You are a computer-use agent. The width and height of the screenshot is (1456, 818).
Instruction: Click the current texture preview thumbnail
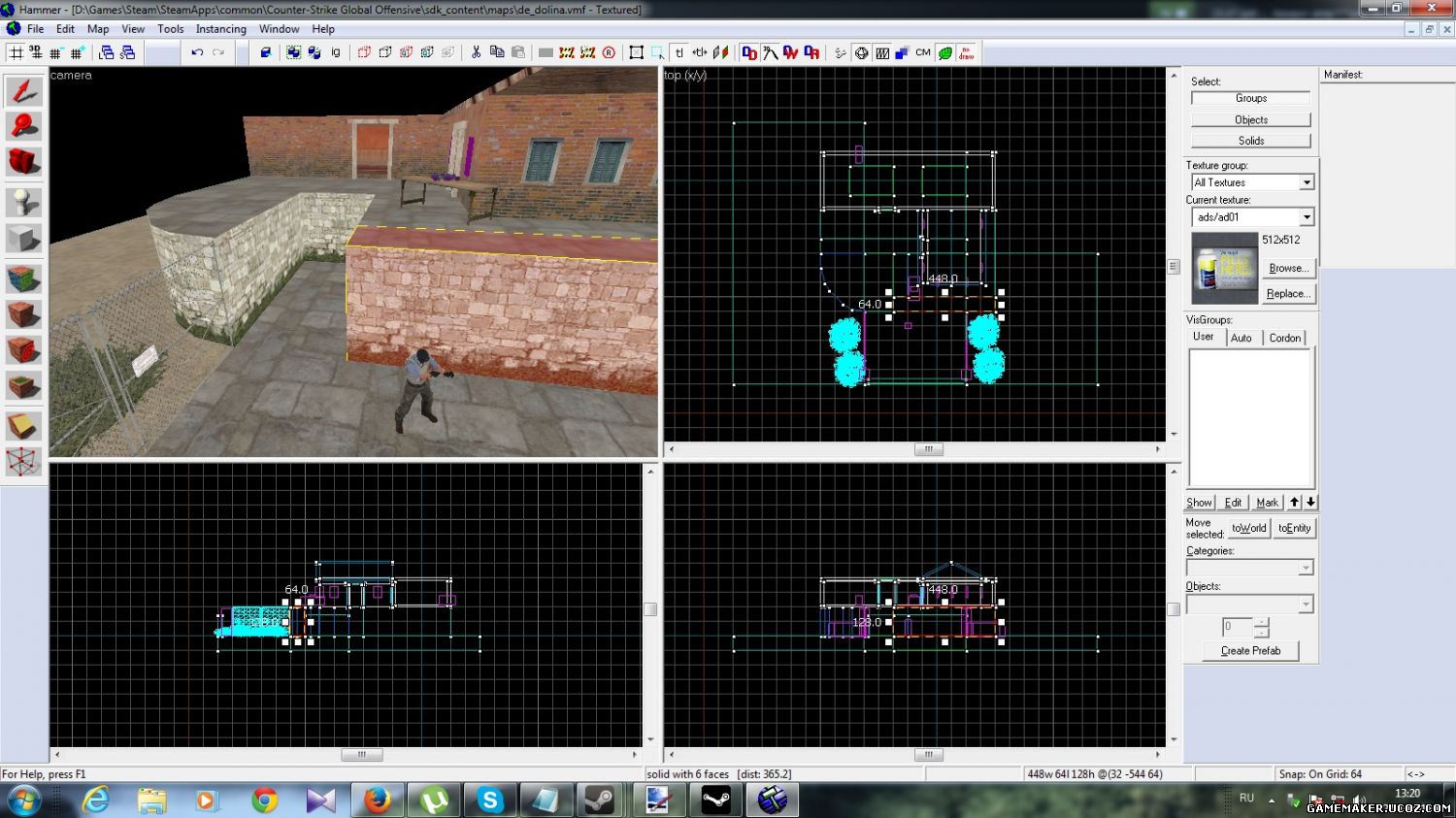tap(1224, 268)
